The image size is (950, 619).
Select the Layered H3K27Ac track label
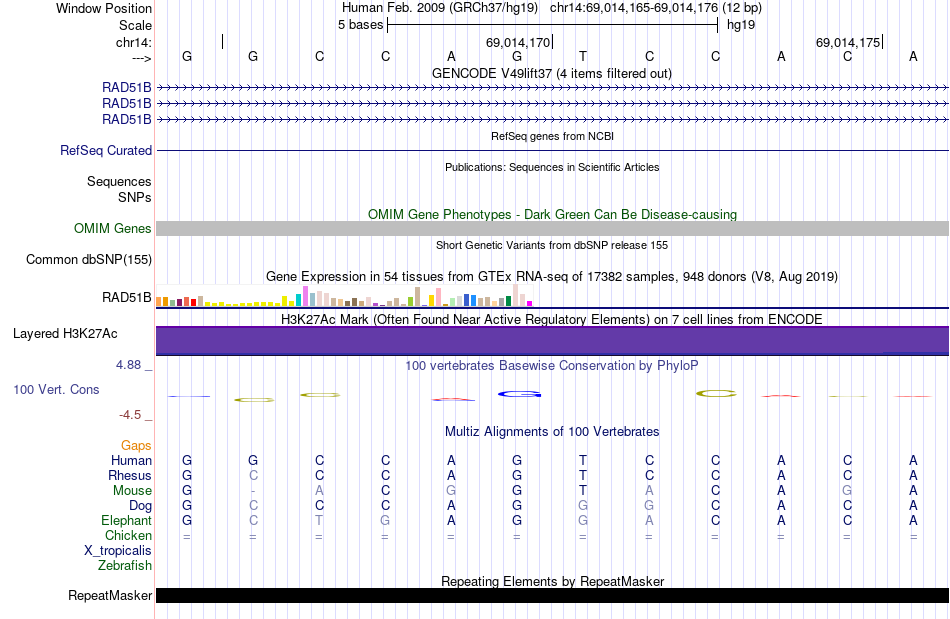click(65, 334)
